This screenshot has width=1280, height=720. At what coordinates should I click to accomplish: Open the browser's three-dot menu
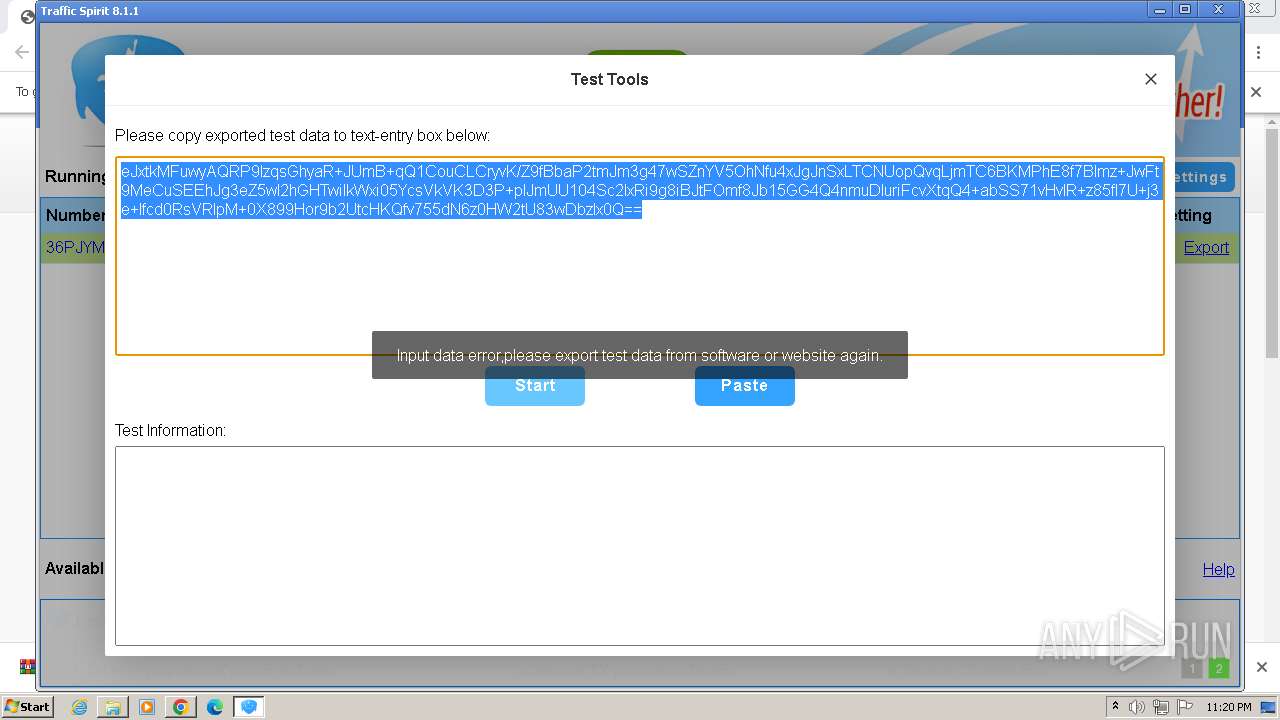(x=1259, y=52)
